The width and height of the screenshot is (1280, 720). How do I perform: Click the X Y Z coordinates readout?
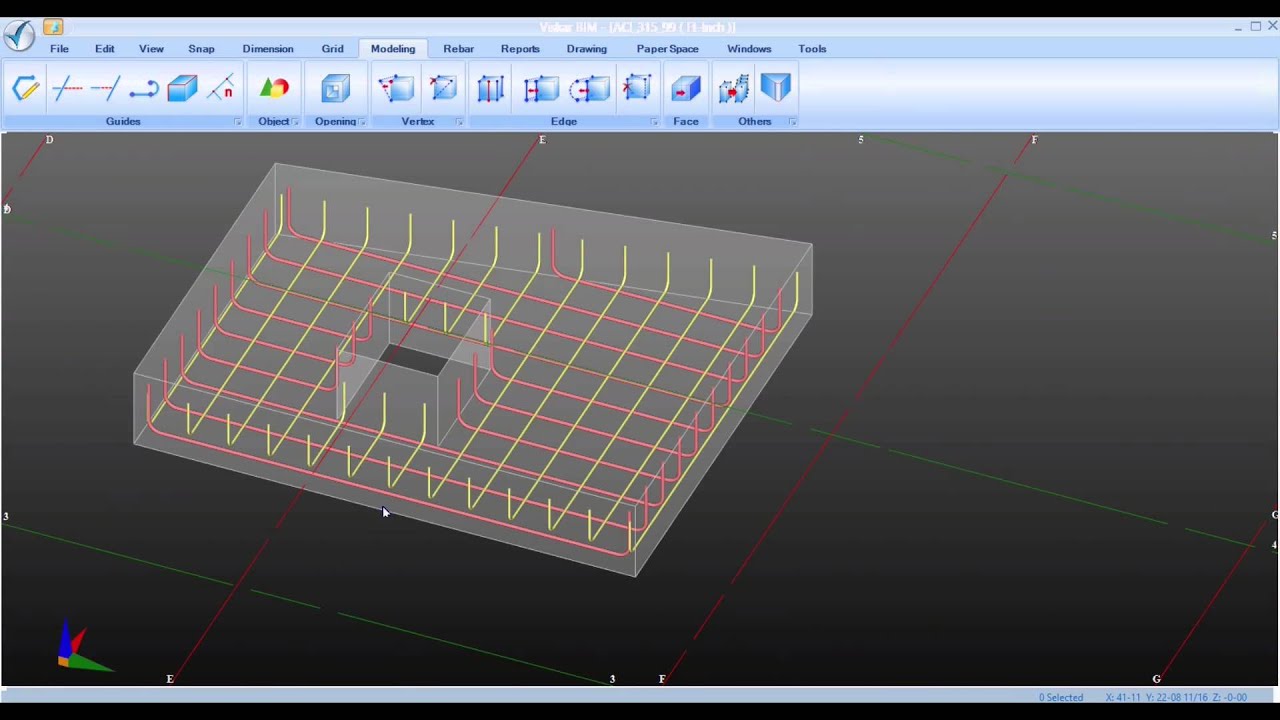pos(1176,697)
